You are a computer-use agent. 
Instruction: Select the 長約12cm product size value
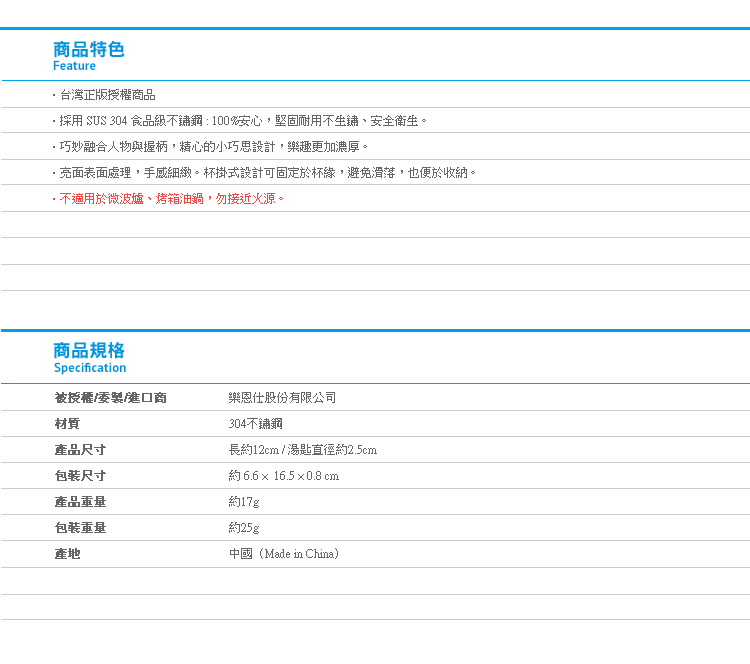pyautogui.click(x=302, y=450)
